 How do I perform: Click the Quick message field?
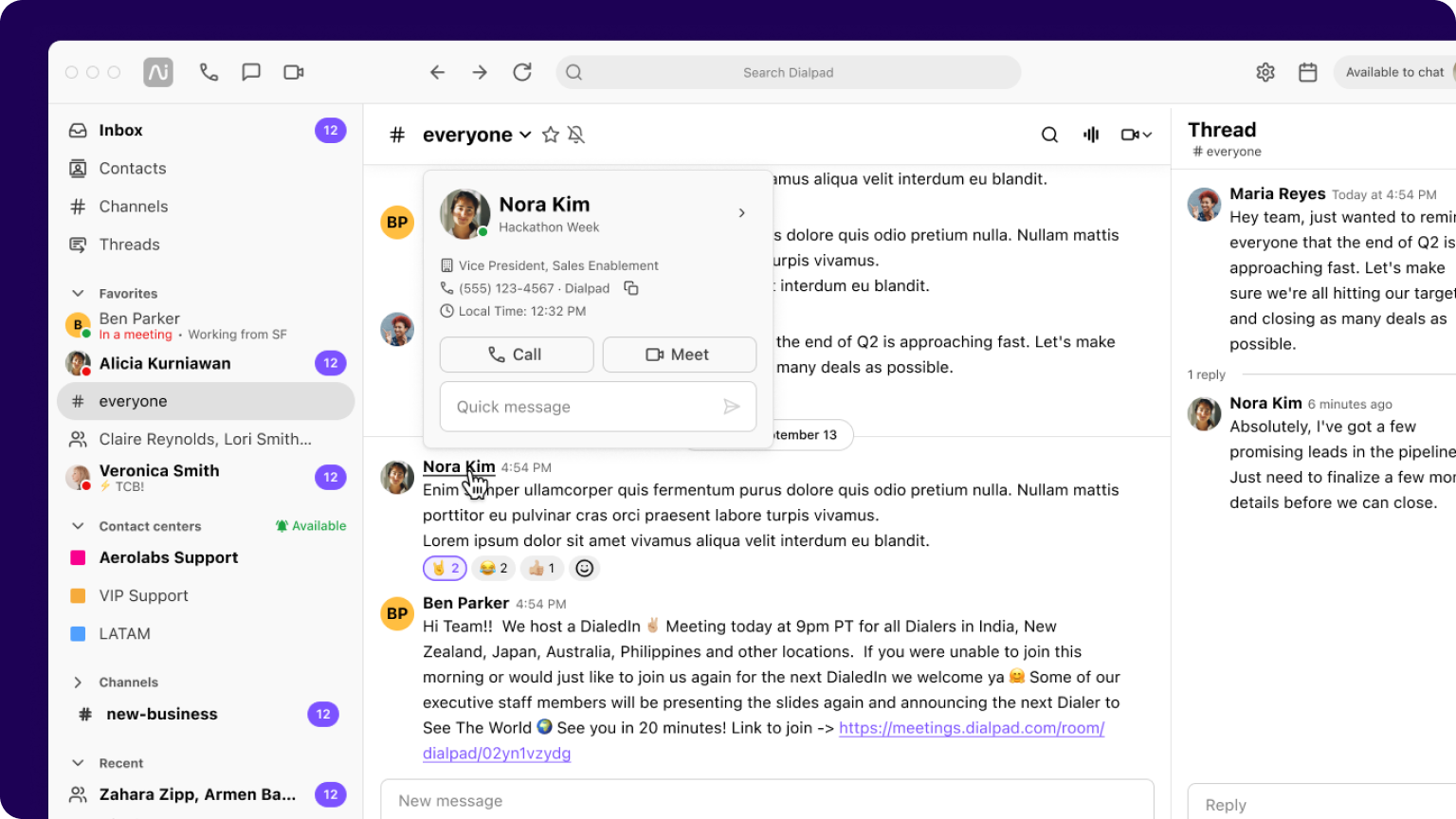tap(598, 407)
